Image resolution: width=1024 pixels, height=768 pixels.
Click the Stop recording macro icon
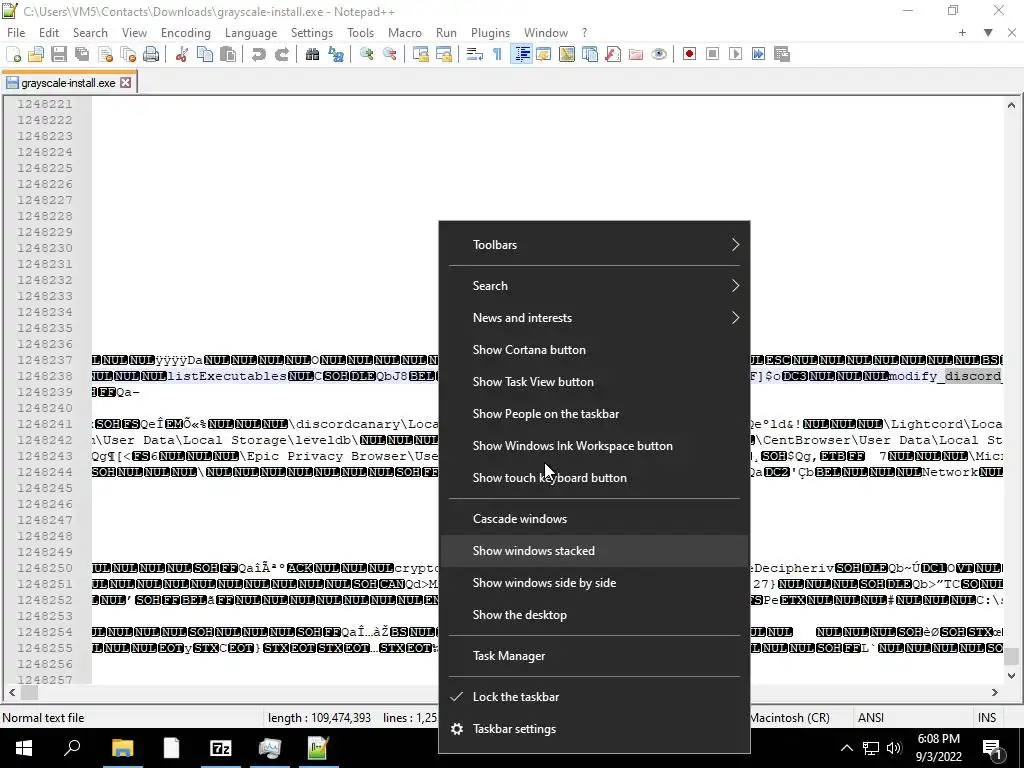tap(712, 54)
